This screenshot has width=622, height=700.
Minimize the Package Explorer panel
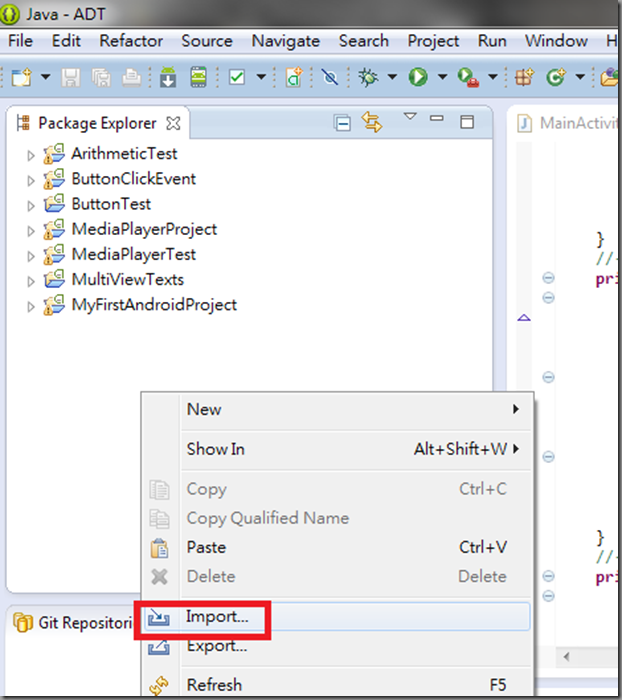pos(437,118)
